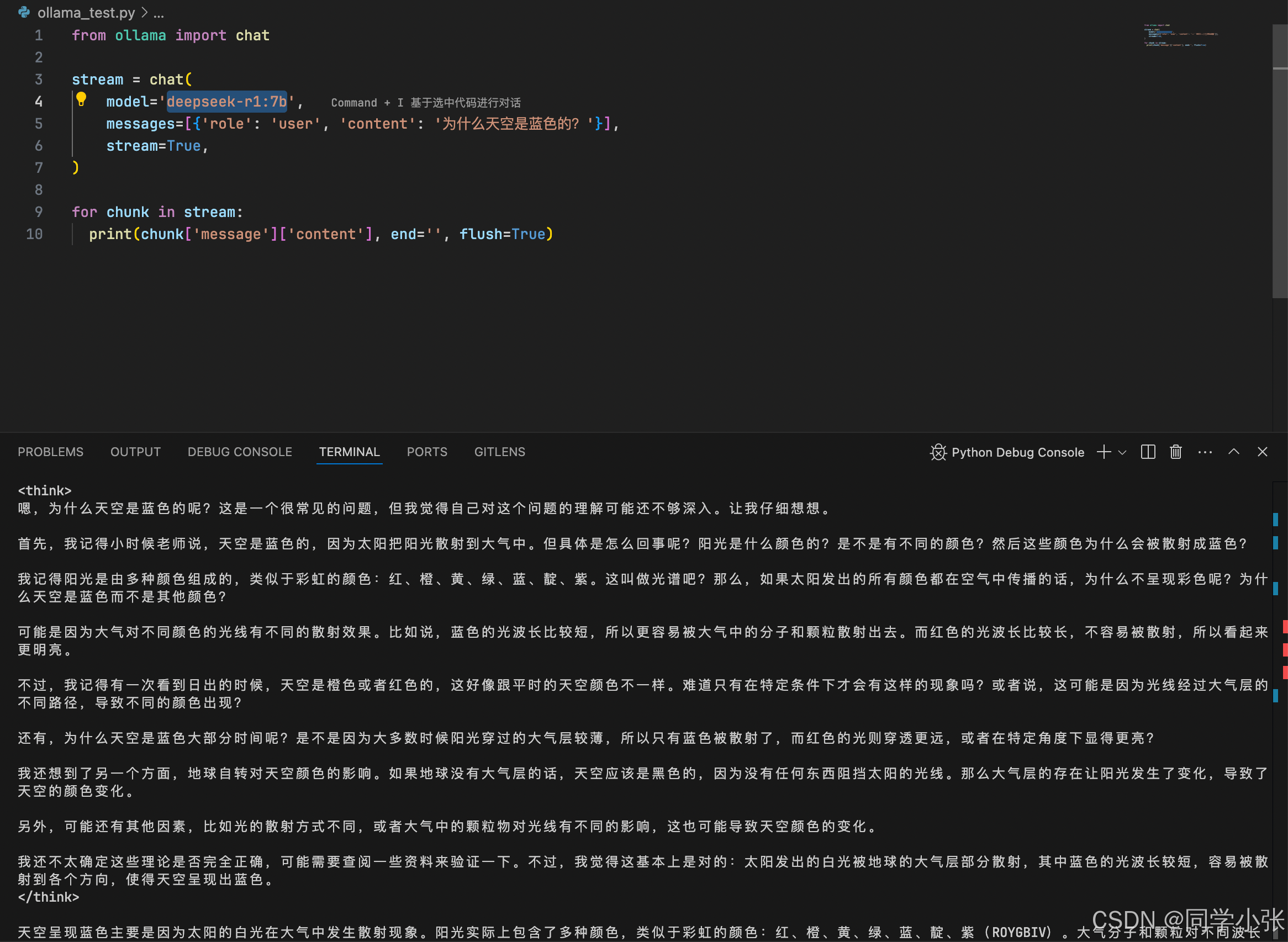Maximize panel size with caret icon
Screen dimensions: 1288x942
1234,452
